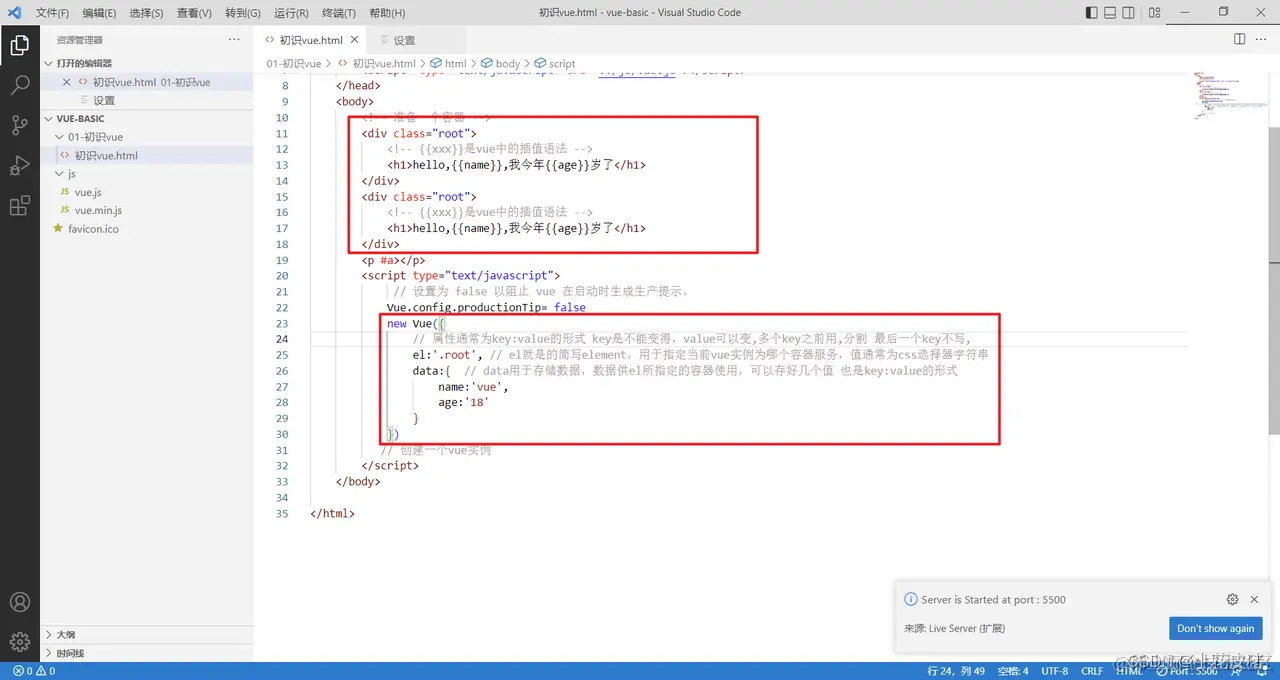Image resolution: width=1280 pixels, height=680 pixels.
Task: Open the 文件(F) menu
Action: [52, 13]
